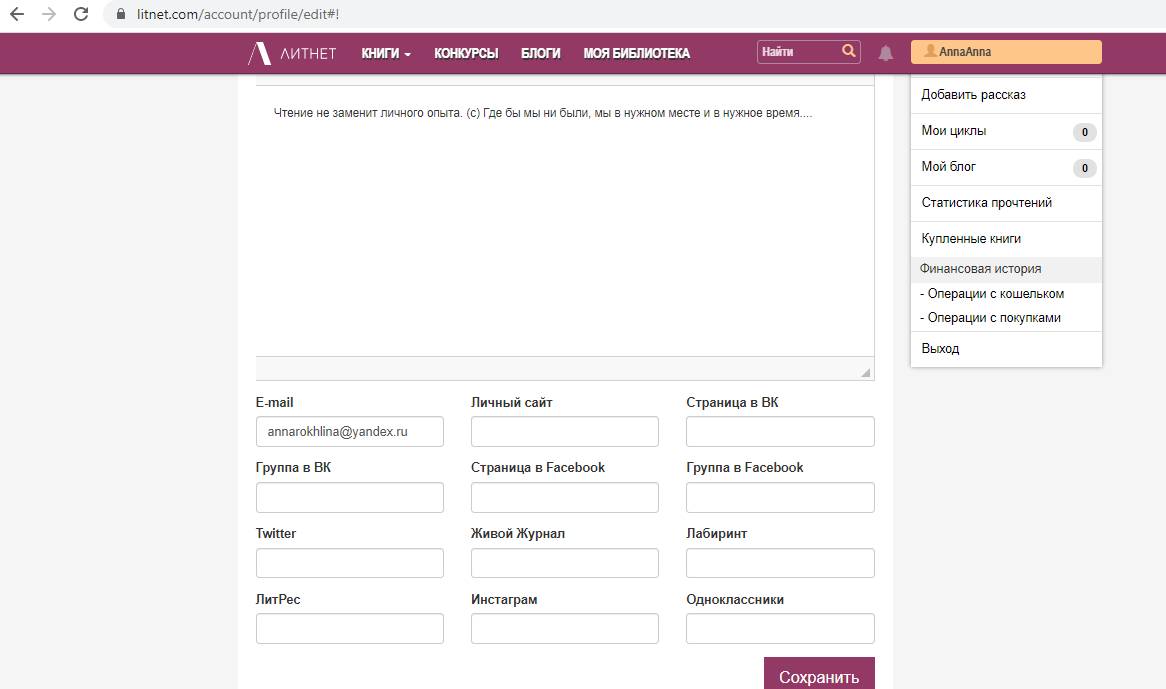1166x689 pixels.
Task: Click the browser reload icon
Action: (82, 15)
